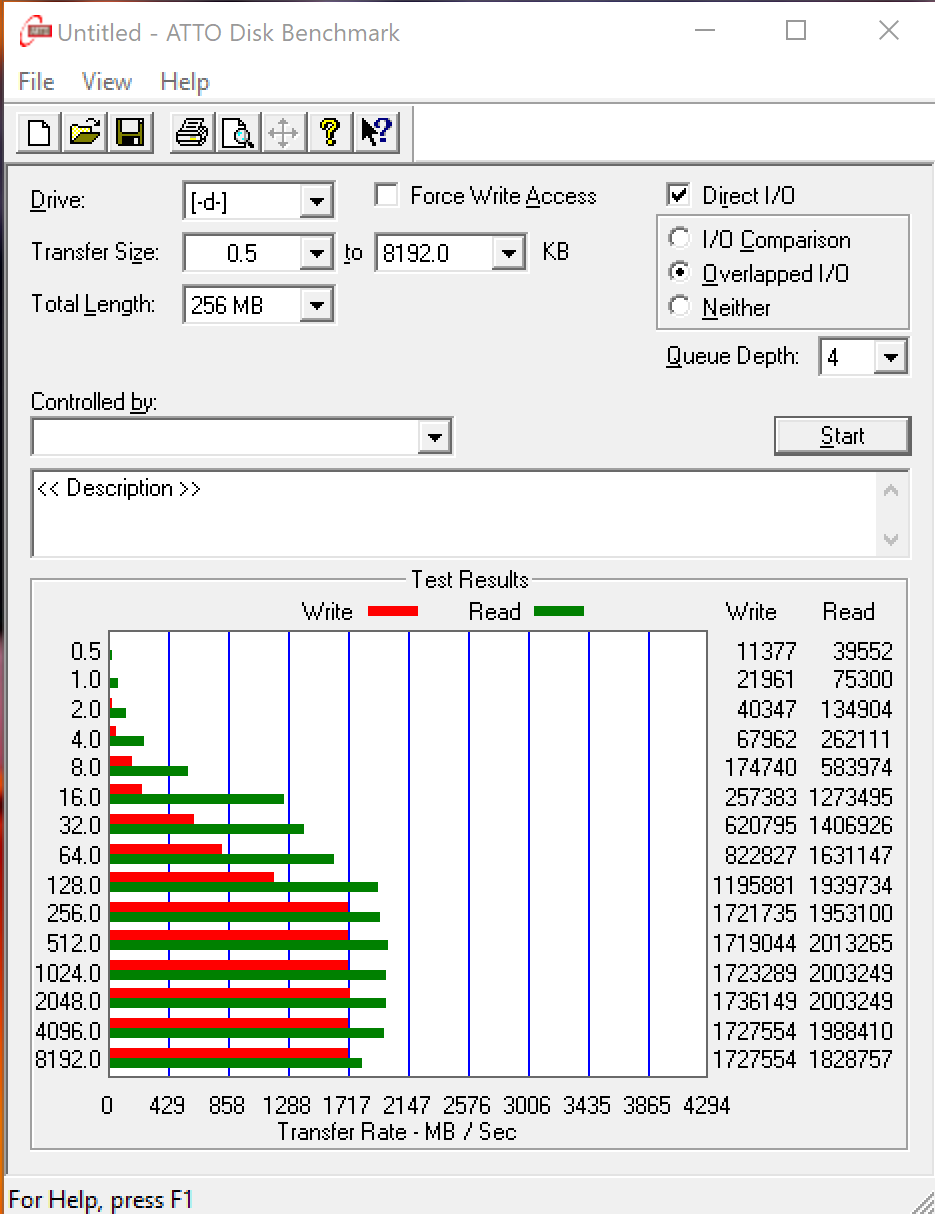The width and height of the screenshot is (935, 1214).
Task: Activate the context help arrow icon
Action: point(377,132)
